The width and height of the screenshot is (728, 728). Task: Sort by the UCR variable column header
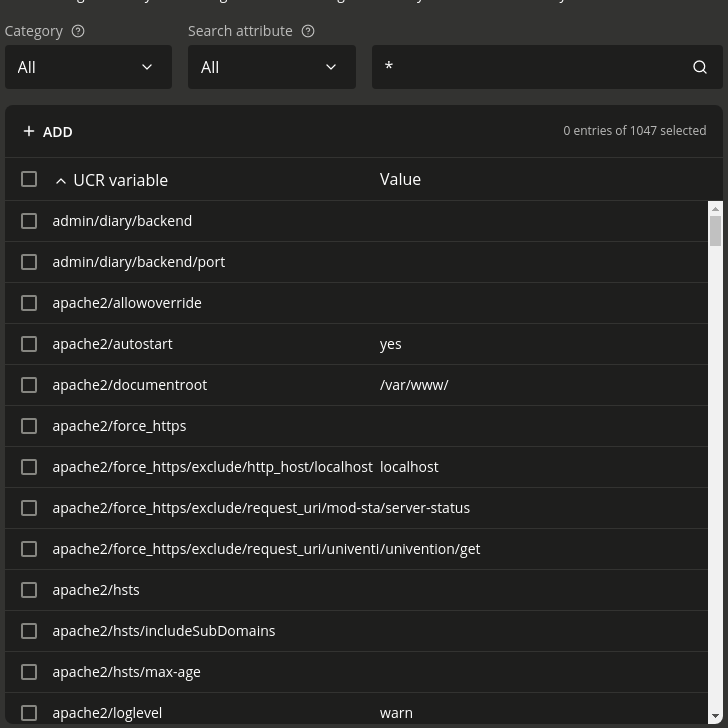click(x=120, y=180)
